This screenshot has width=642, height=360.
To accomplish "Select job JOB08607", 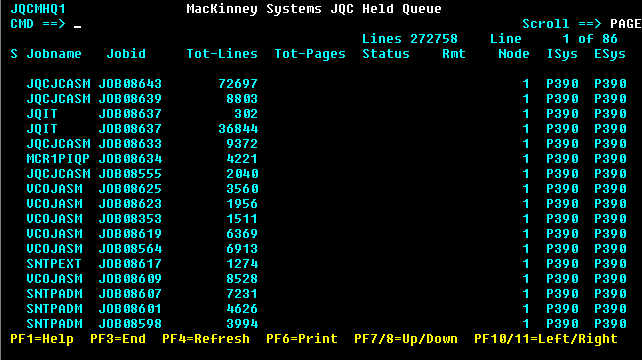I will click(x=130, y=294).
